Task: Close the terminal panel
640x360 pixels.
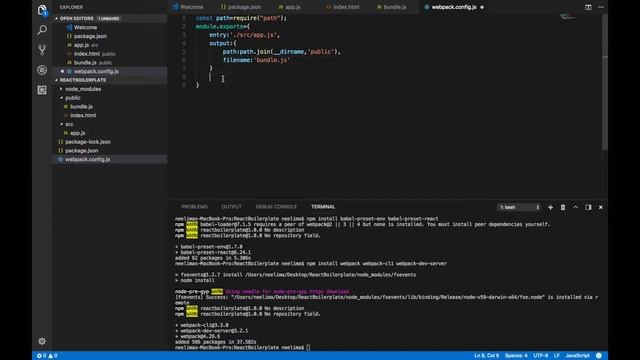Action: coord(601,207)
